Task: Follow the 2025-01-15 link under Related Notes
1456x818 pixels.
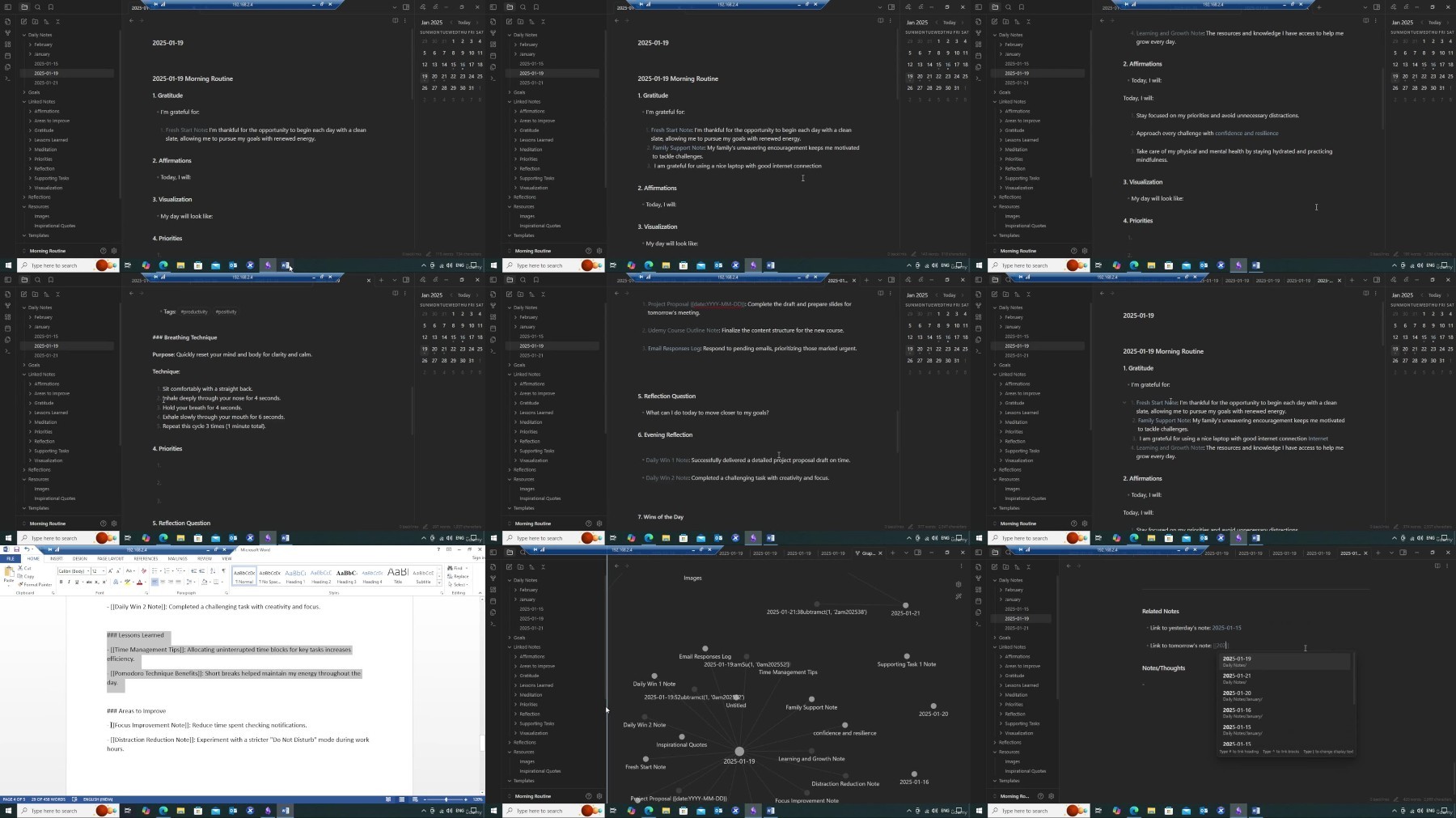Action: click(x=1226, y=628)
